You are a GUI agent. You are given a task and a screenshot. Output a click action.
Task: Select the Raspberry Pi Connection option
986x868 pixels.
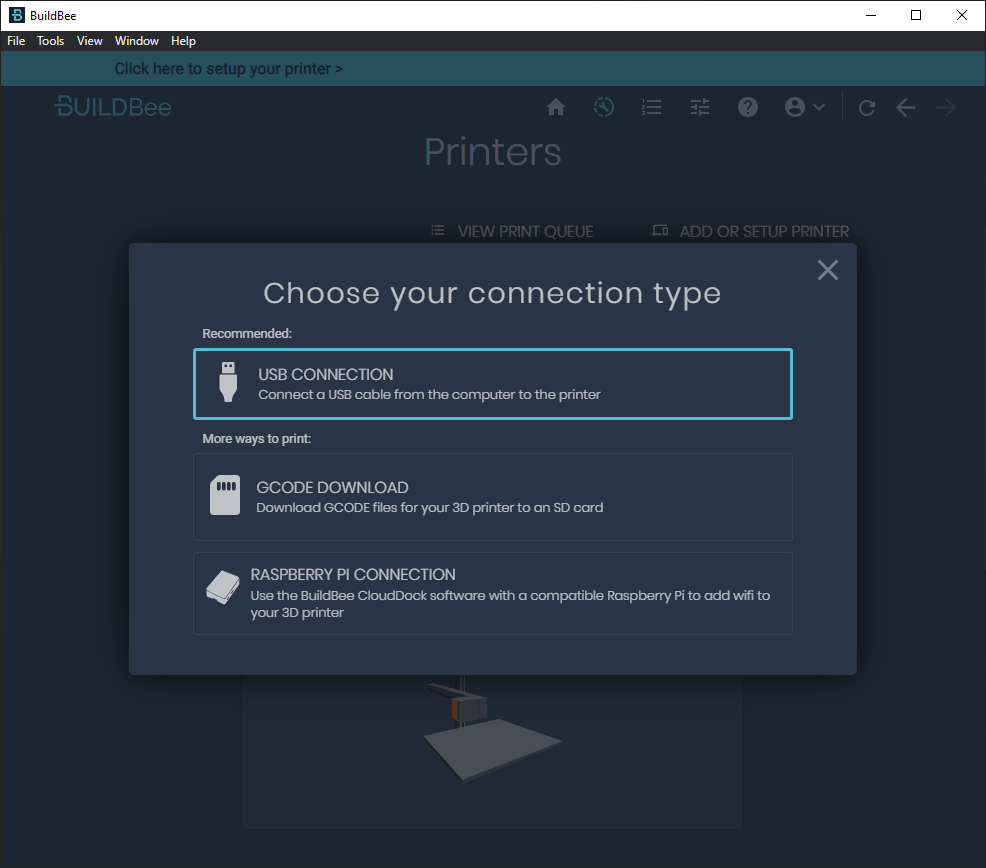click(x=492, y=593)
